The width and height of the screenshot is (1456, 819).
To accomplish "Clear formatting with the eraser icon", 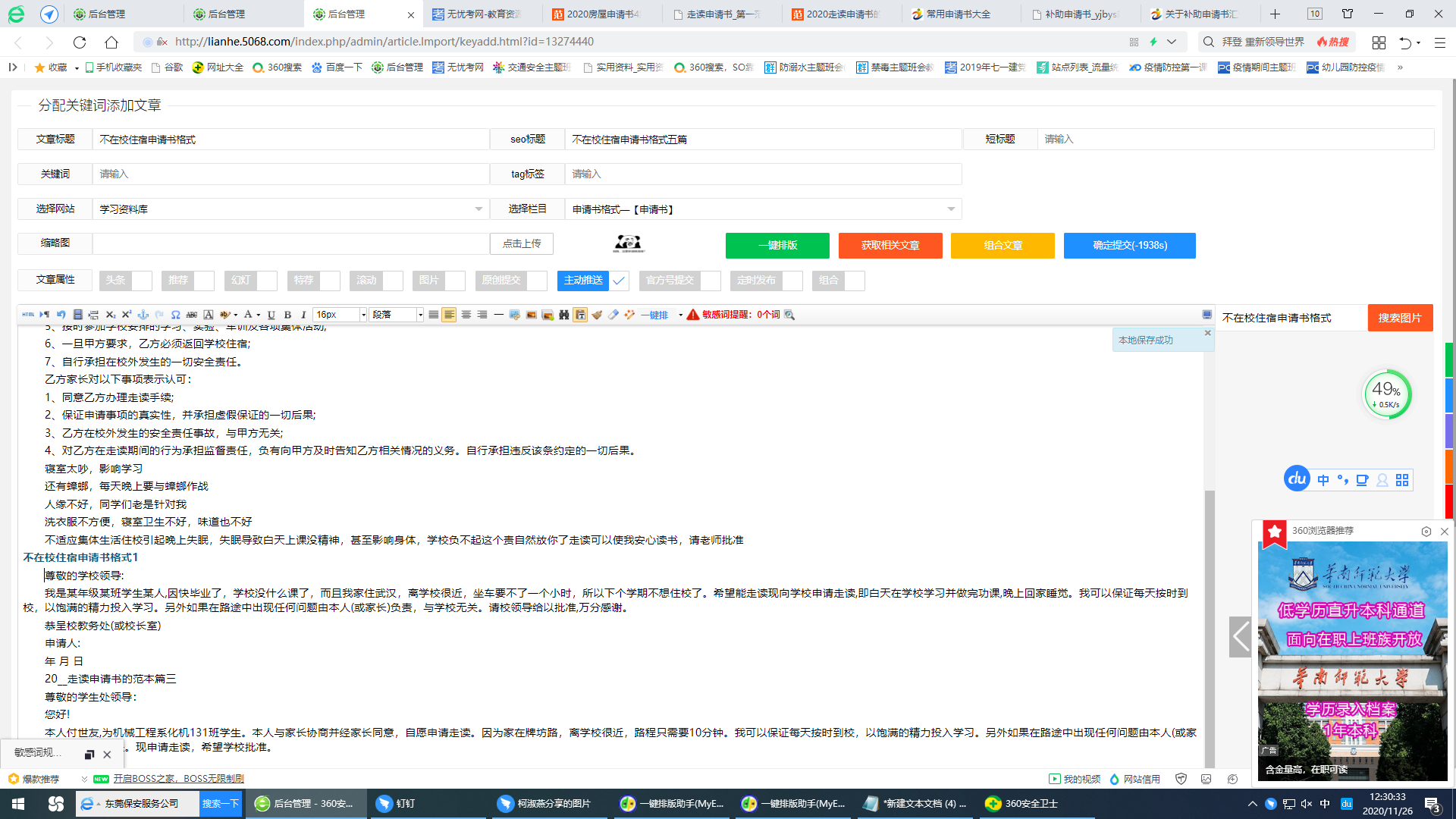I will coord(614,314).
